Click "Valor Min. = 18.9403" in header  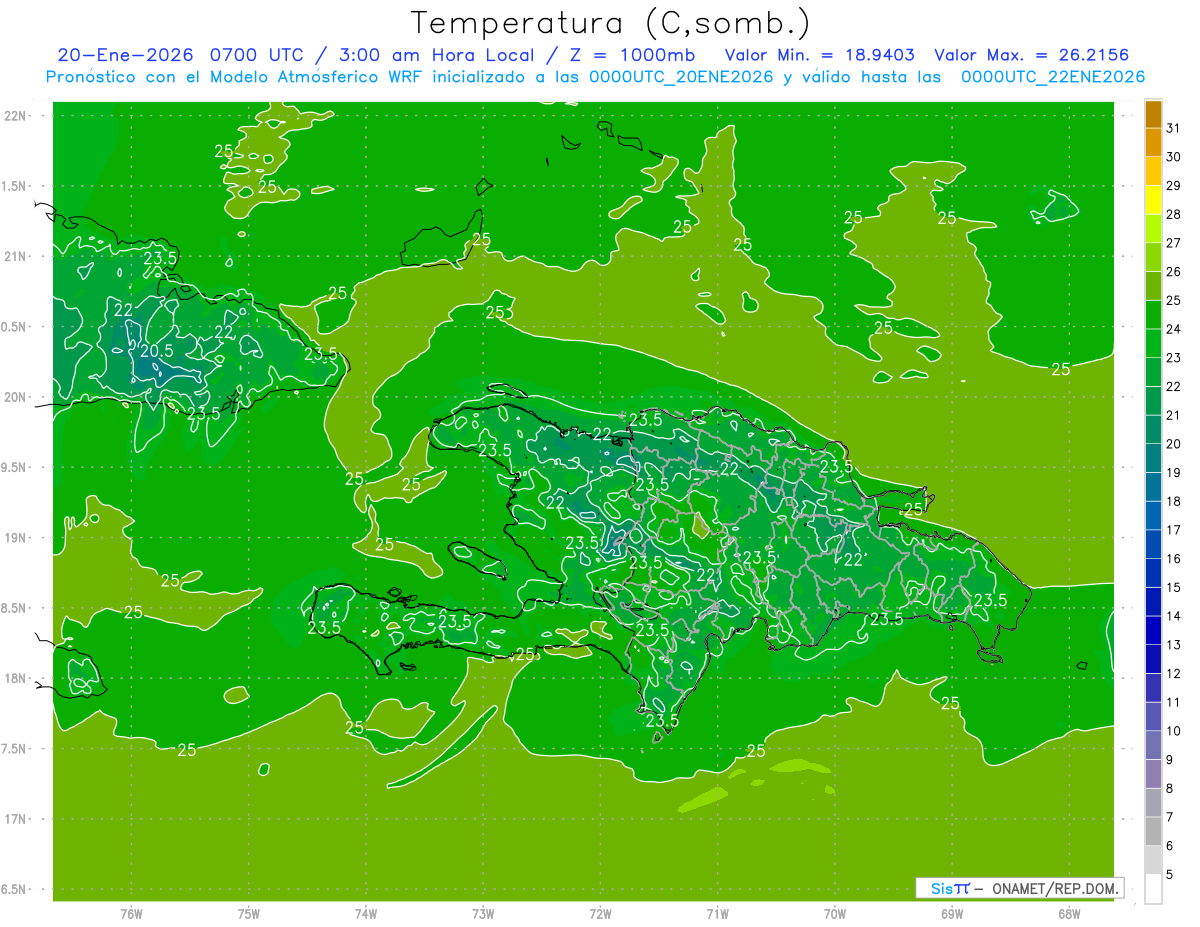pos(820,55)
